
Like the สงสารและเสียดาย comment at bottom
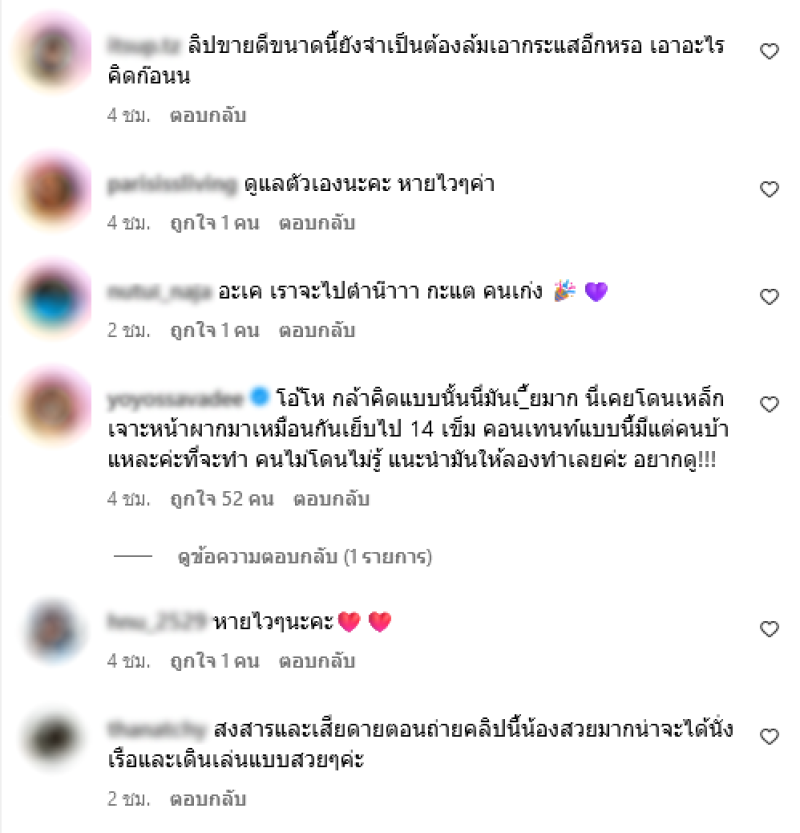tap(769, 736)
